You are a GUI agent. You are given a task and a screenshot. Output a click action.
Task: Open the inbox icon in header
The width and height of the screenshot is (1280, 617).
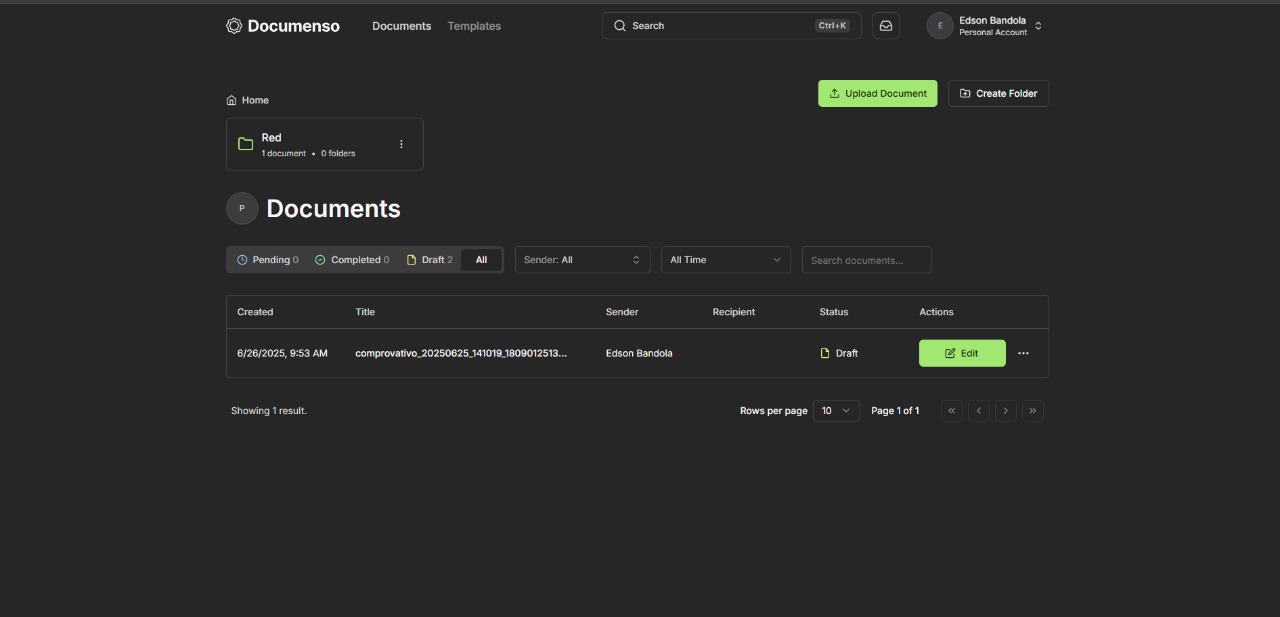(x=885, y=26)
